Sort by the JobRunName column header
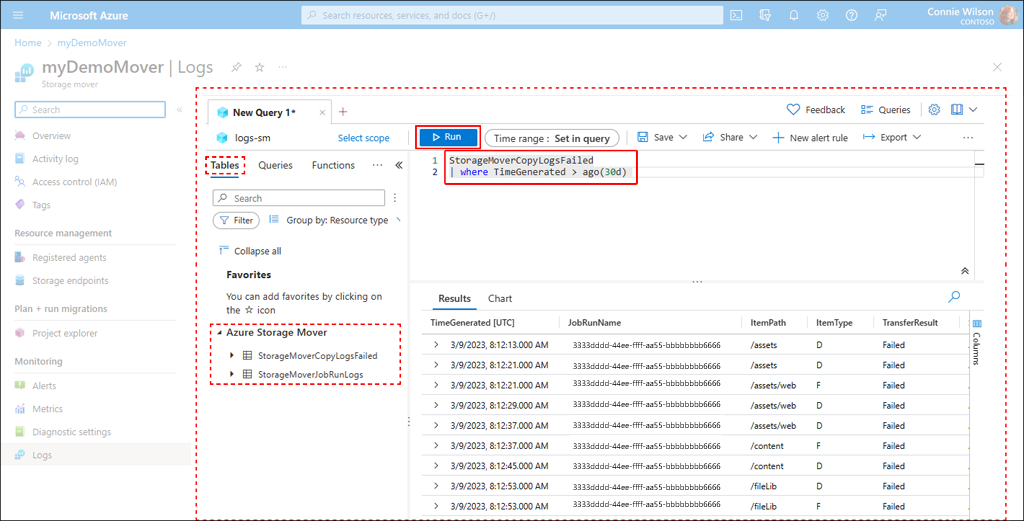 coord(594,323)
